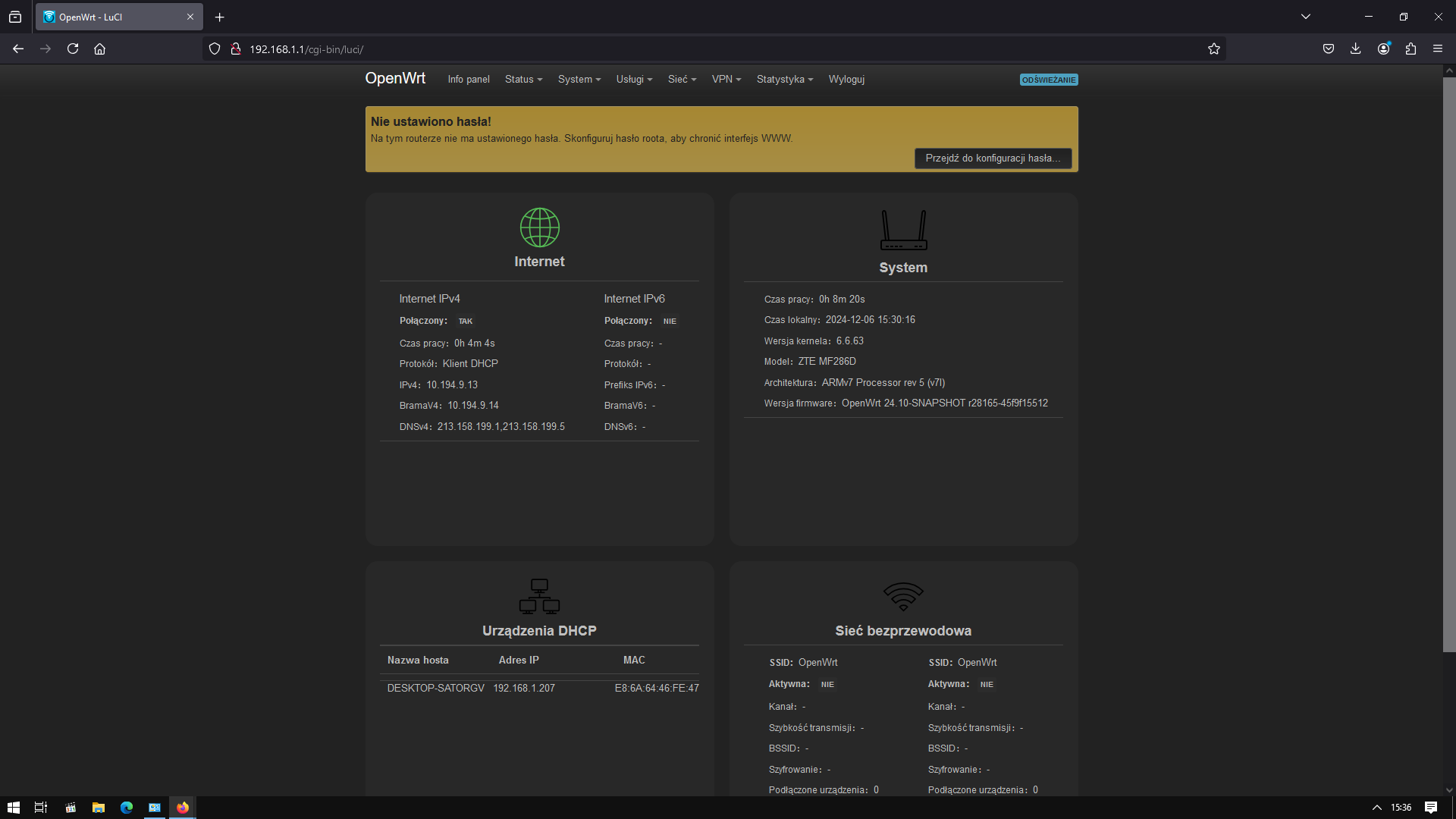1456x819 pixels.
Task: Bookmark this page with the star icon
Action: (x=1213, y=49)
